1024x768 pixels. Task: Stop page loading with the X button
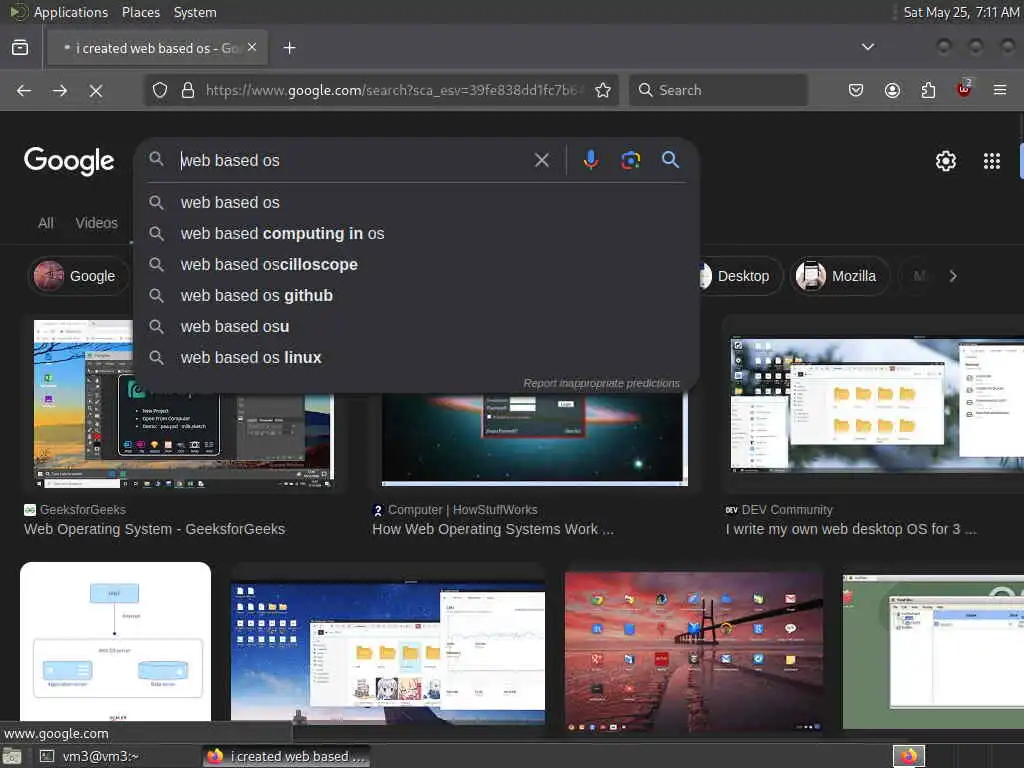tap(96, 90)
